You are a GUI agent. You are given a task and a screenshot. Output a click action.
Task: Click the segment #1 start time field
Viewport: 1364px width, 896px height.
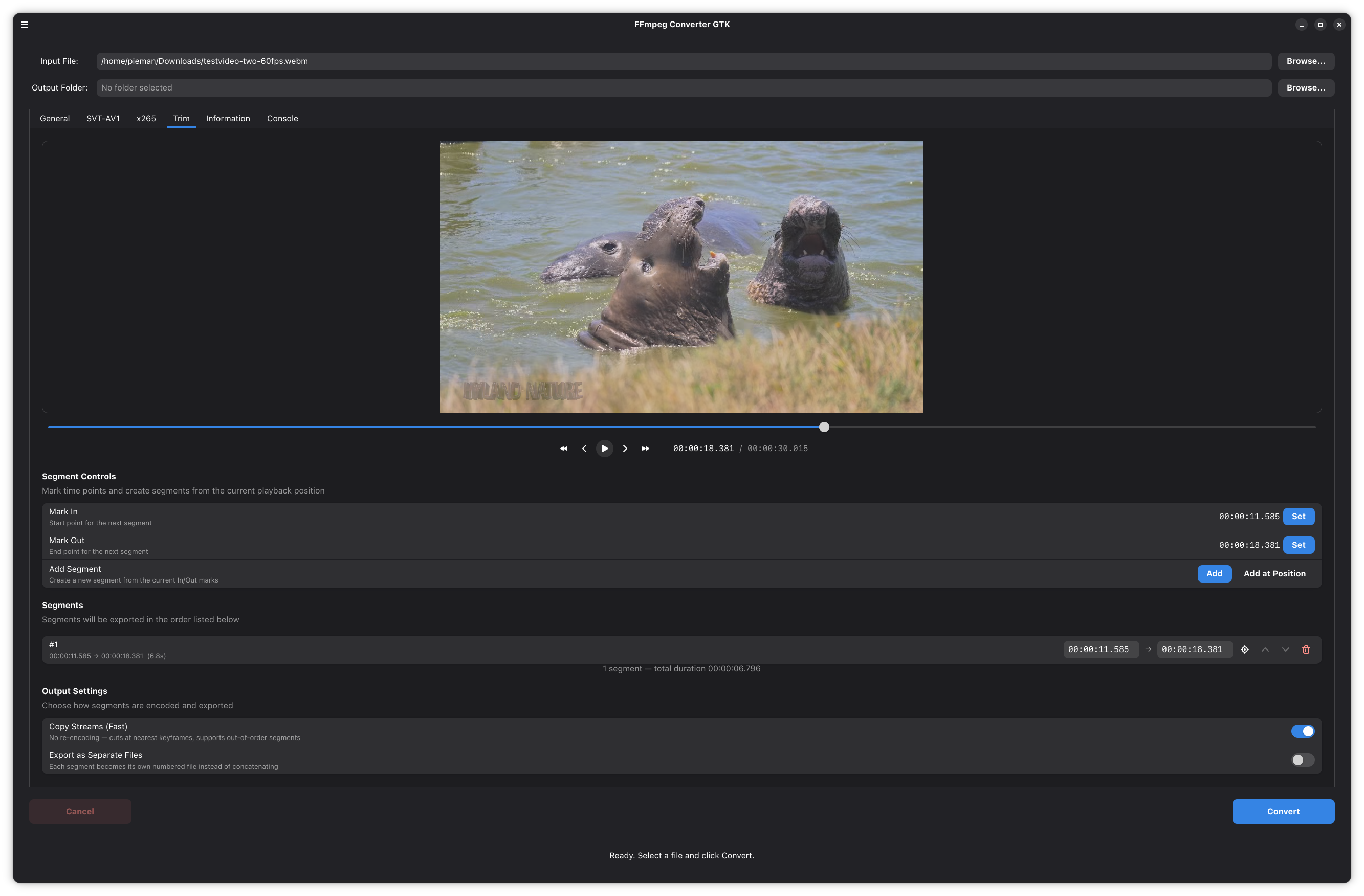[x=1101, y=649]
